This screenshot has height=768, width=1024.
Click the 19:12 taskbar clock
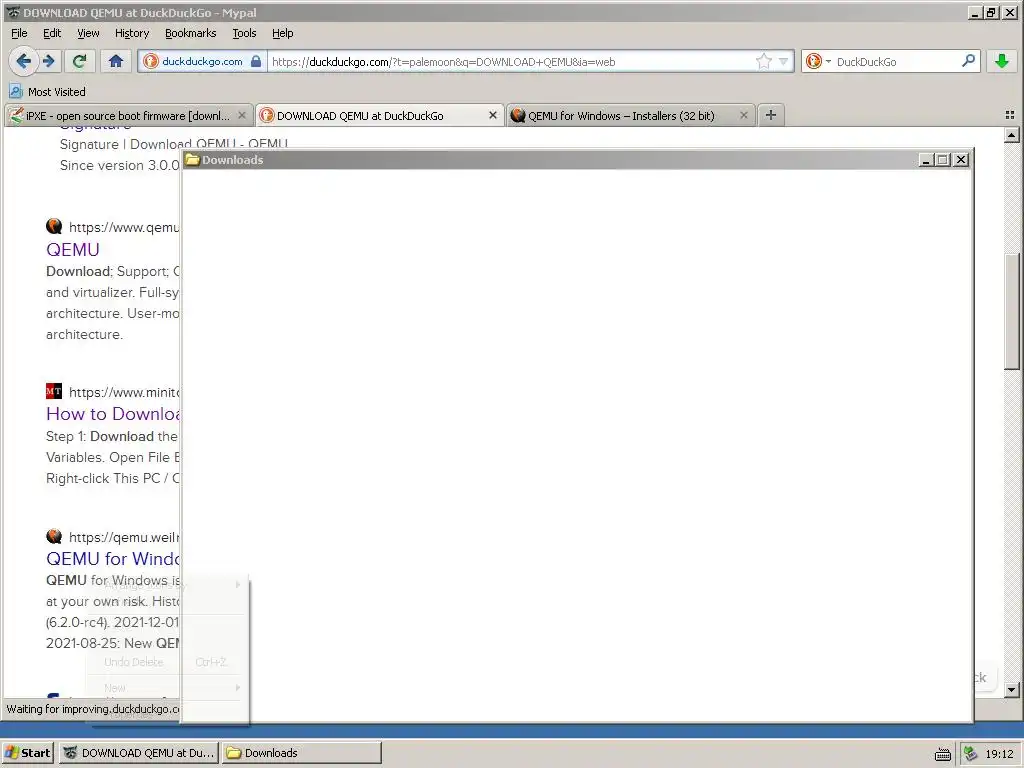tap(999, 754)
